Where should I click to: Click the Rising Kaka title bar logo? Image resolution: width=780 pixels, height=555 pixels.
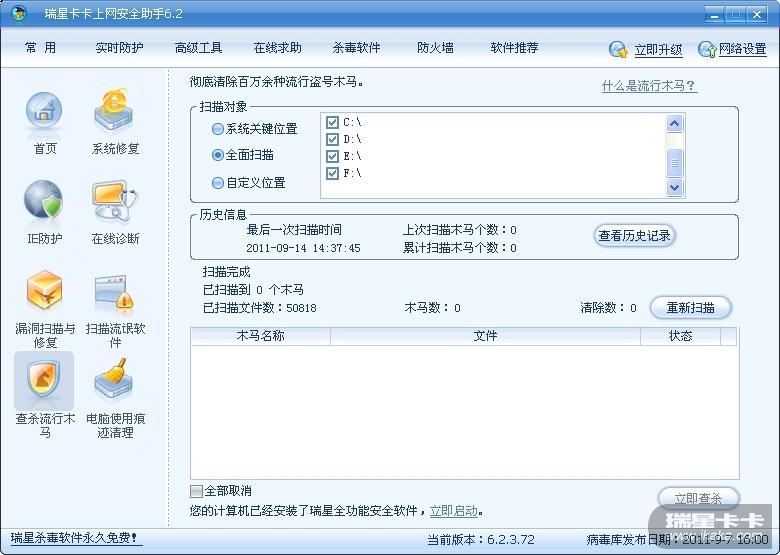pos(19,13)
